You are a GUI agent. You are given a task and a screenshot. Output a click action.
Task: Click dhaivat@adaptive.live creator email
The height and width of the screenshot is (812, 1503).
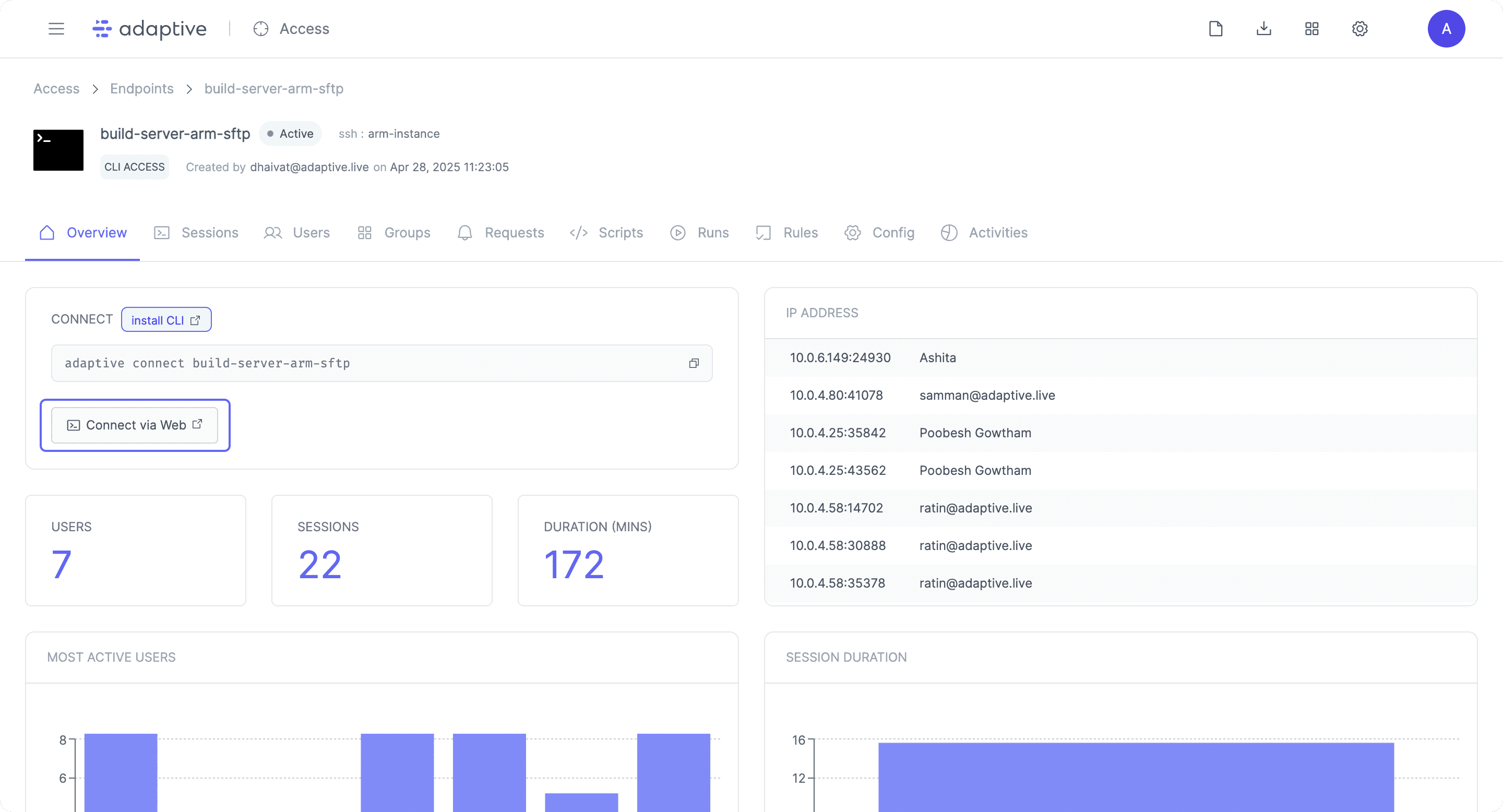click(309, 167)
